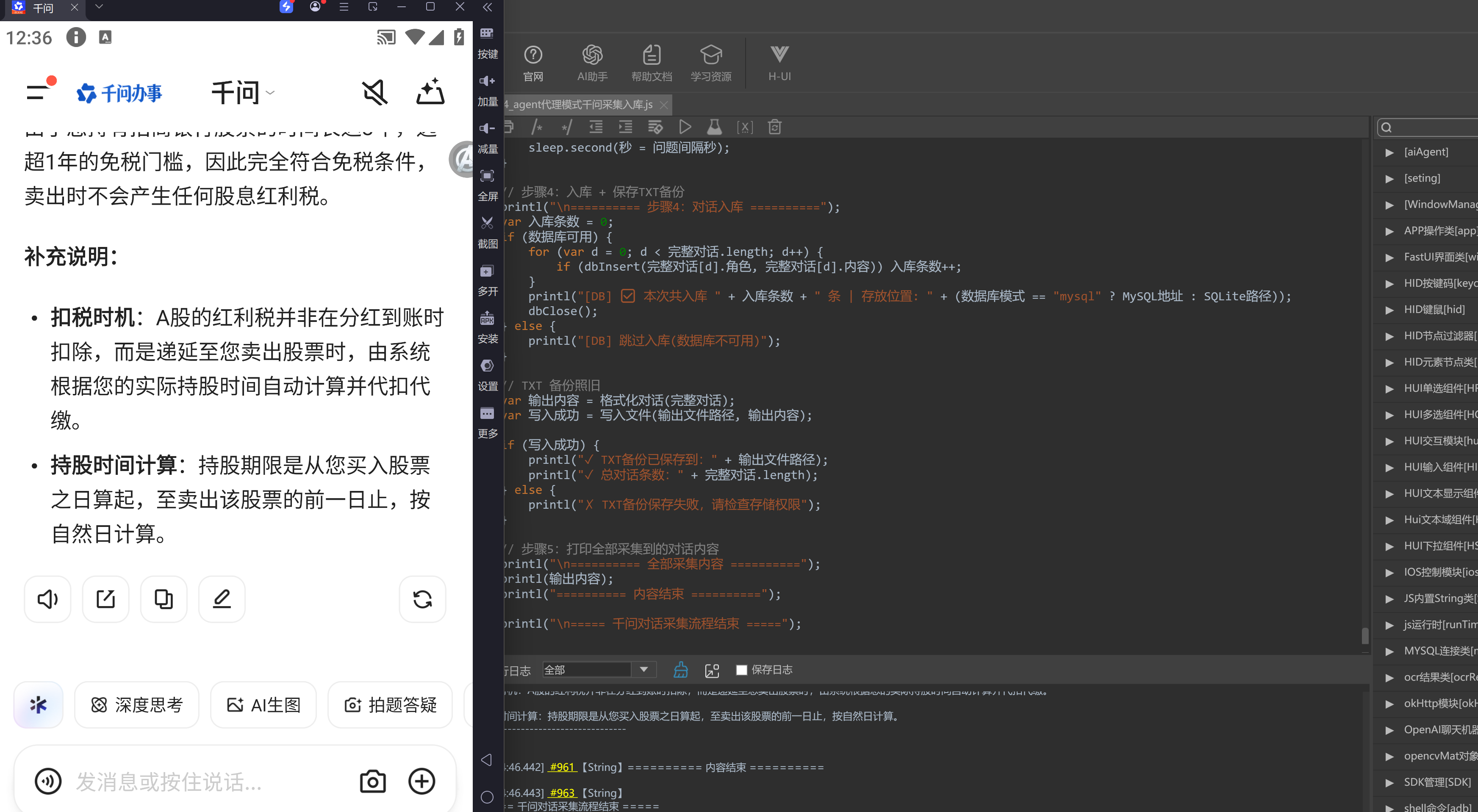1478x812 pixels.
Task: Expand the HID键鼠[hid] node
Action: click(x=1389, y=310)
